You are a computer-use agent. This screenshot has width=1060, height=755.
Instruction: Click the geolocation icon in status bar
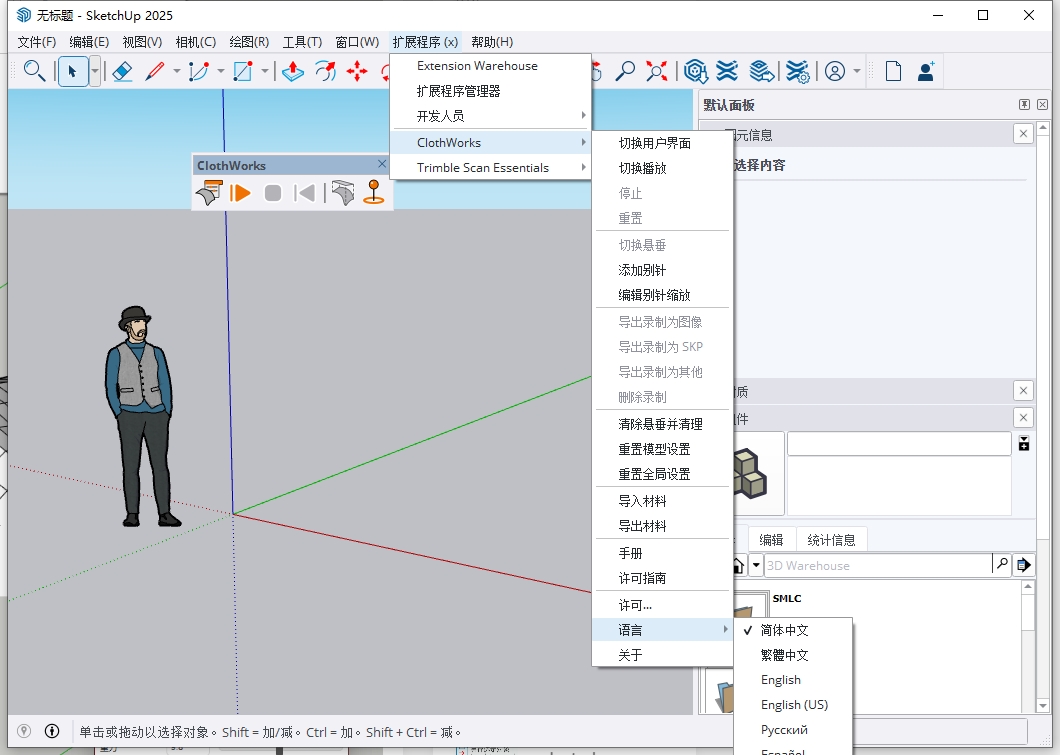click(24, 731)
